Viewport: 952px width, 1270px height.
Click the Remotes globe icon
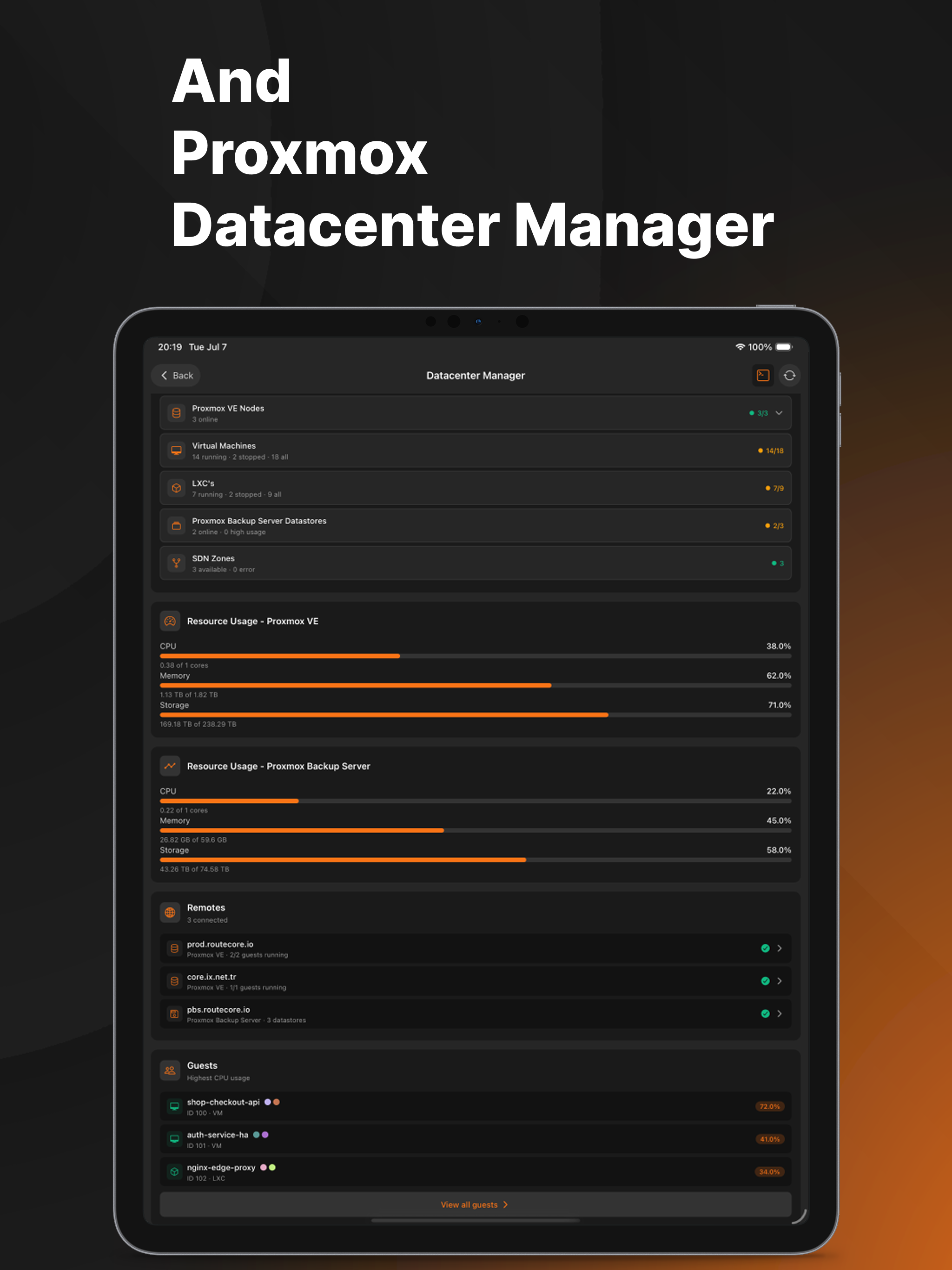170,913
